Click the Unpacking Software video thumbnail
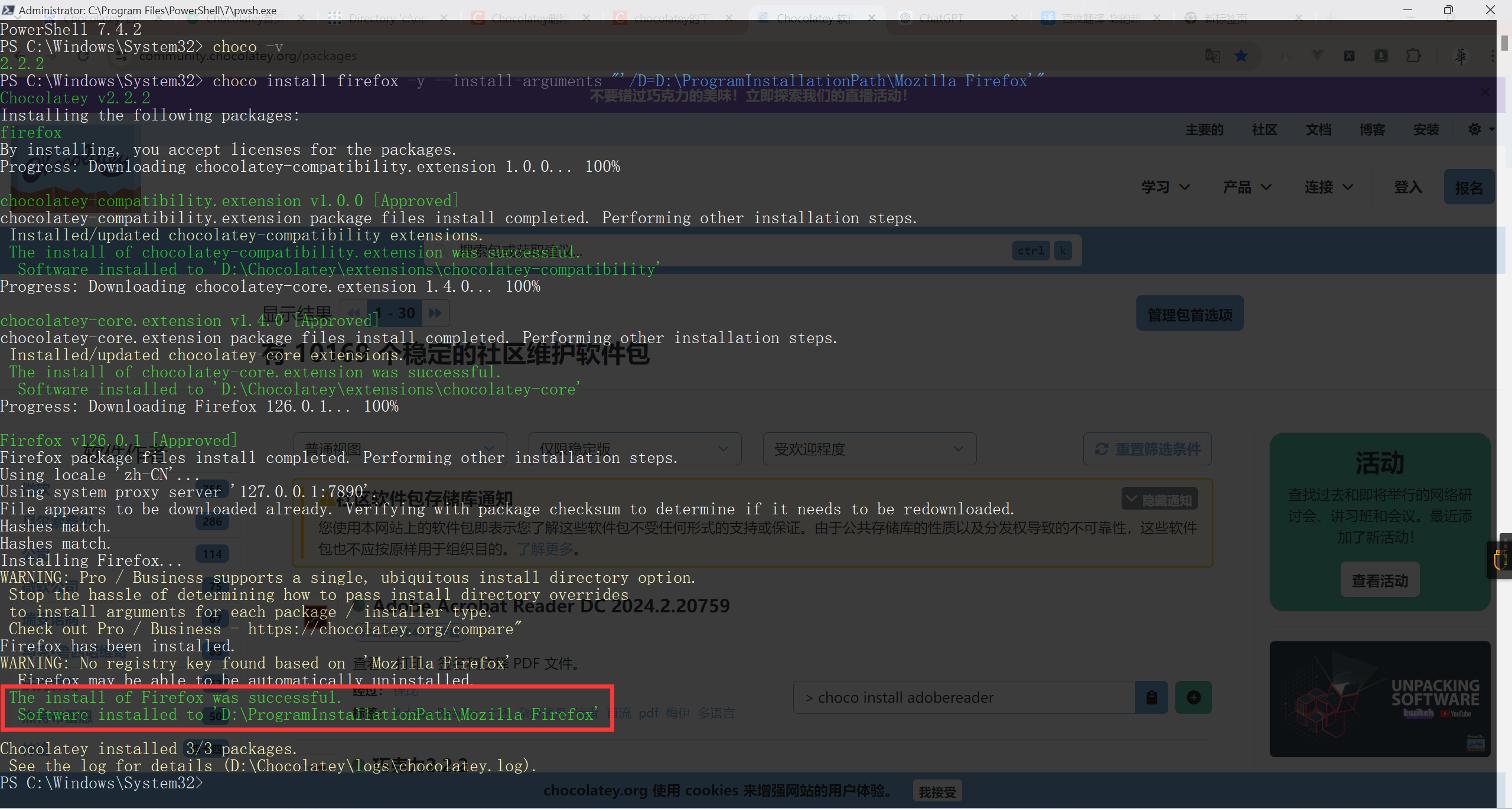This screenshot has width=1512, height=809. pos(1380,699)
